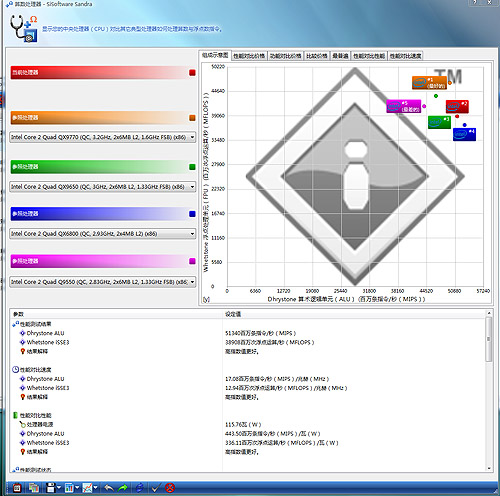The width and height of the screenshot is (500, 496).
Task: Click the red circle cancel icon
Action: (170, 488)
